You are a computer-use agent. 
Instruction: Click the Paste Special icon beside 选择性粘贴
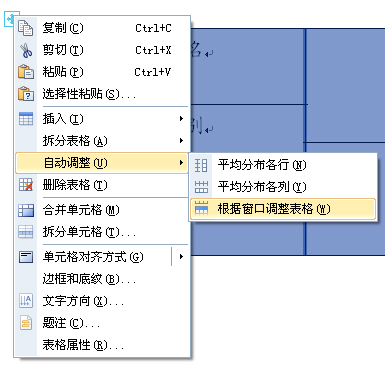click(26, 94)
